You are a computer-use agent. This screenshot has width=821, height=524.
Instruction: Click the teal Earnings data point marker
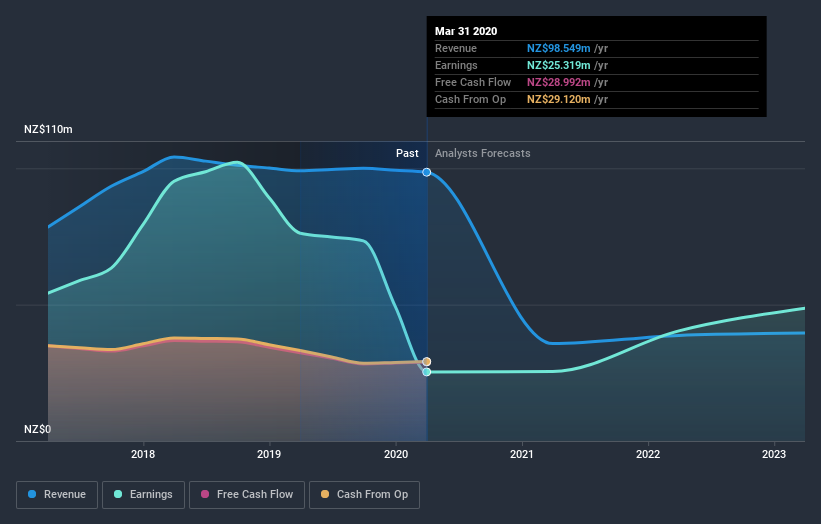427,372
